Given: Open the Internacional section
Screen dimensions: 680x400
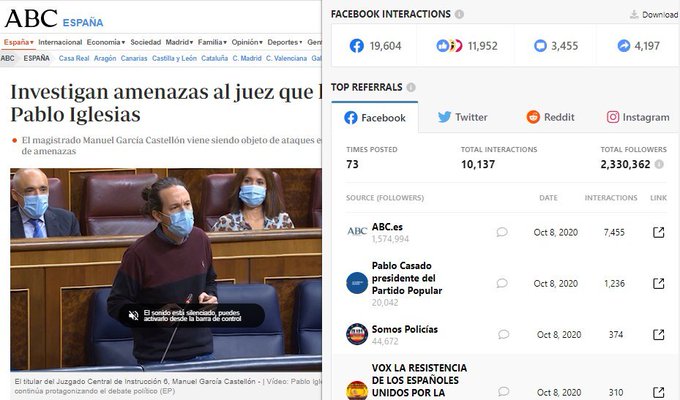Looking at the screenshot, I should tap(60, 42).
